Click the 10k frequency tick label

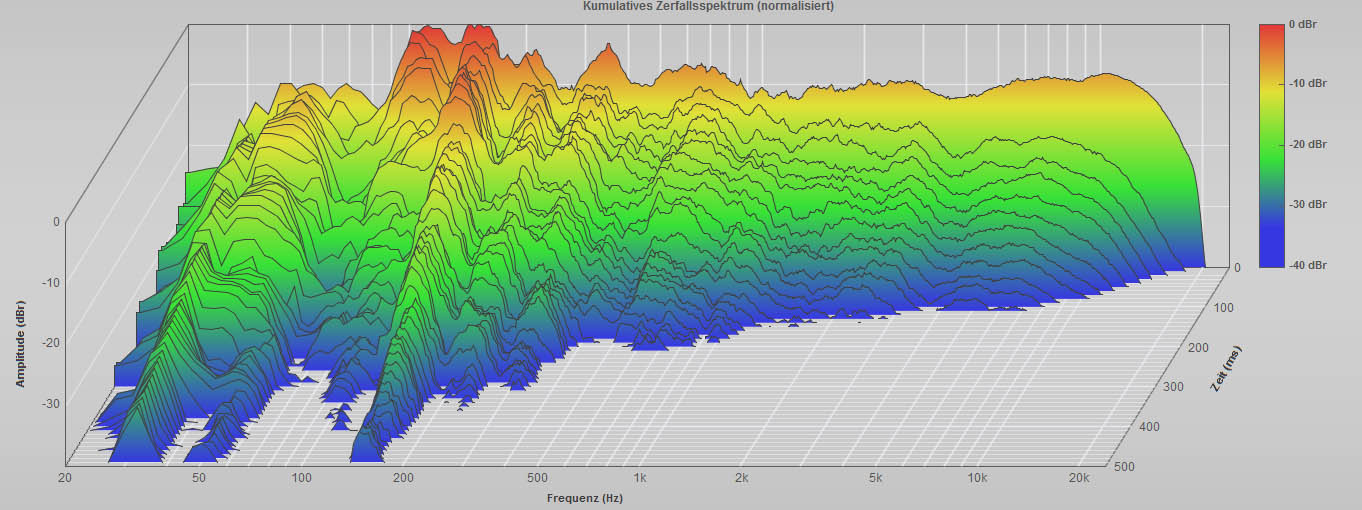pyautogui.click(x=977, y=479)
